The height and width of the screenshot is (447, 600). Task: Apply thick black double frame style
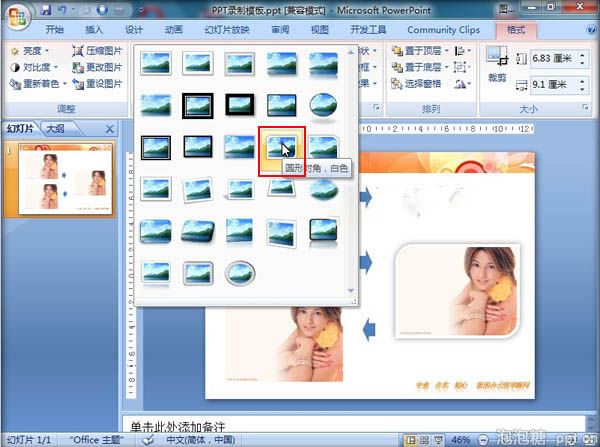(x=198, y=105)
